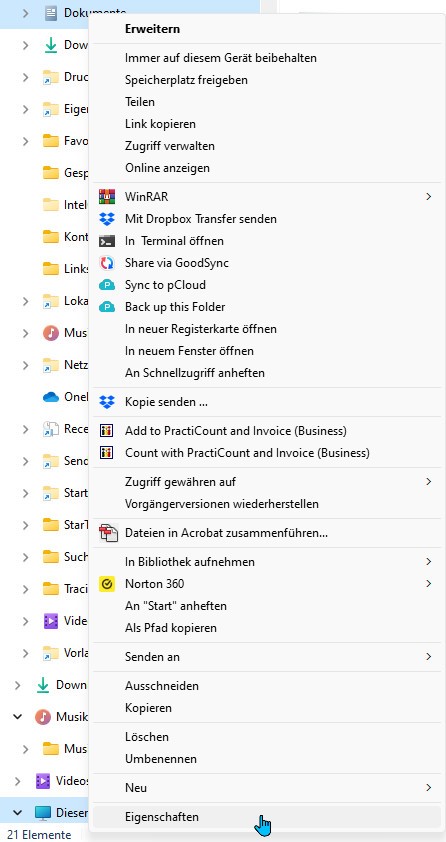Image resolution: width=446 pixels, height=842 pixels.
Task: Click the WinRAR icon in context menu
Action: click(107, 197)
